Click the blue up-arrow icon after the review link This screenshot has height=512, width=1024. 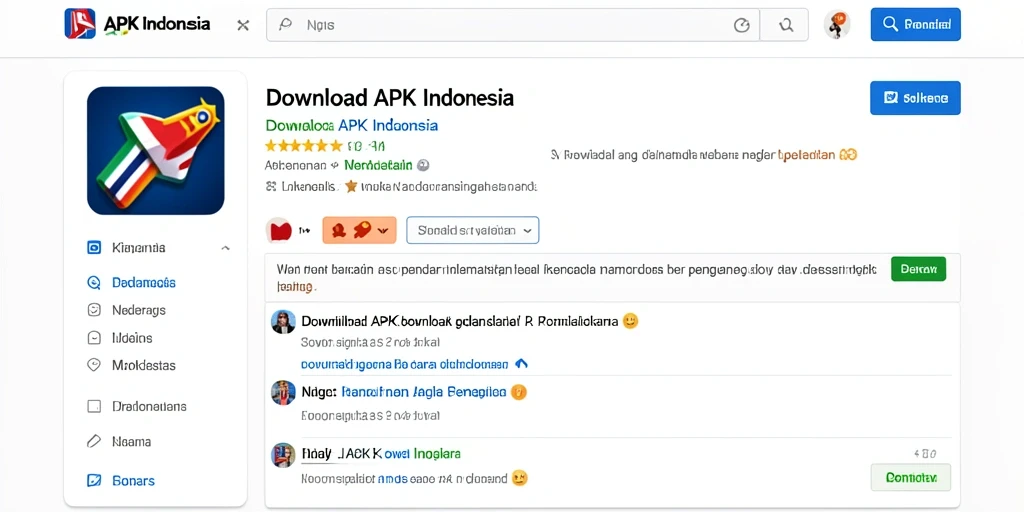[x=521, y=364]
